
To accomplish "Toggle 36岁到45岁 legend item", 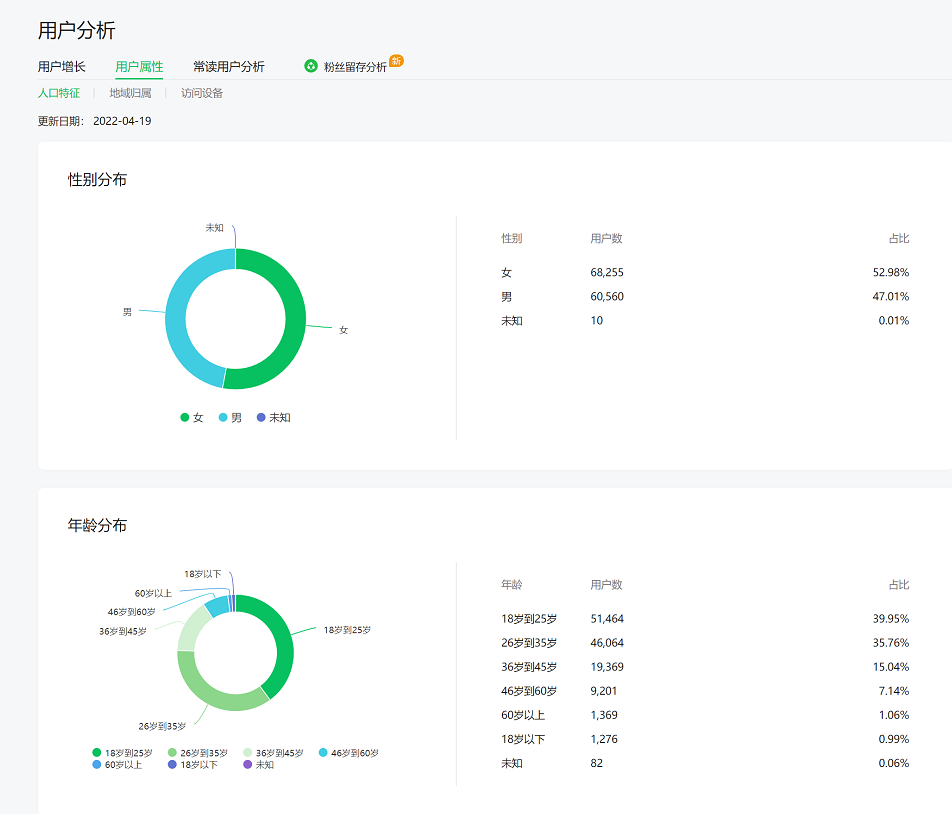I will (x=273, y=753).
